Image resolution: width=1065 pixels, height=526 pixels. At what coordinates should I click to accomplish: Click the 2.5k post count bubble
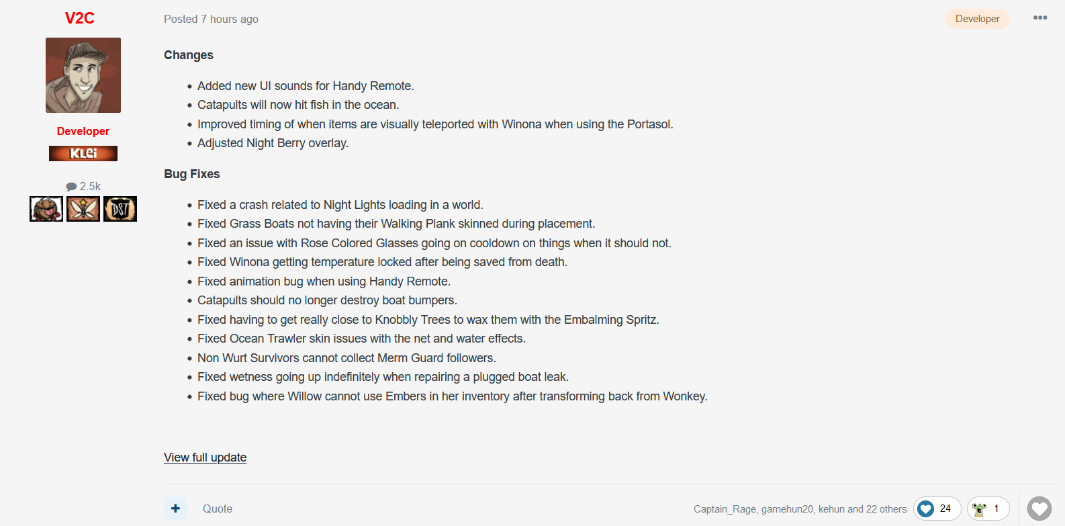point(83,186)
